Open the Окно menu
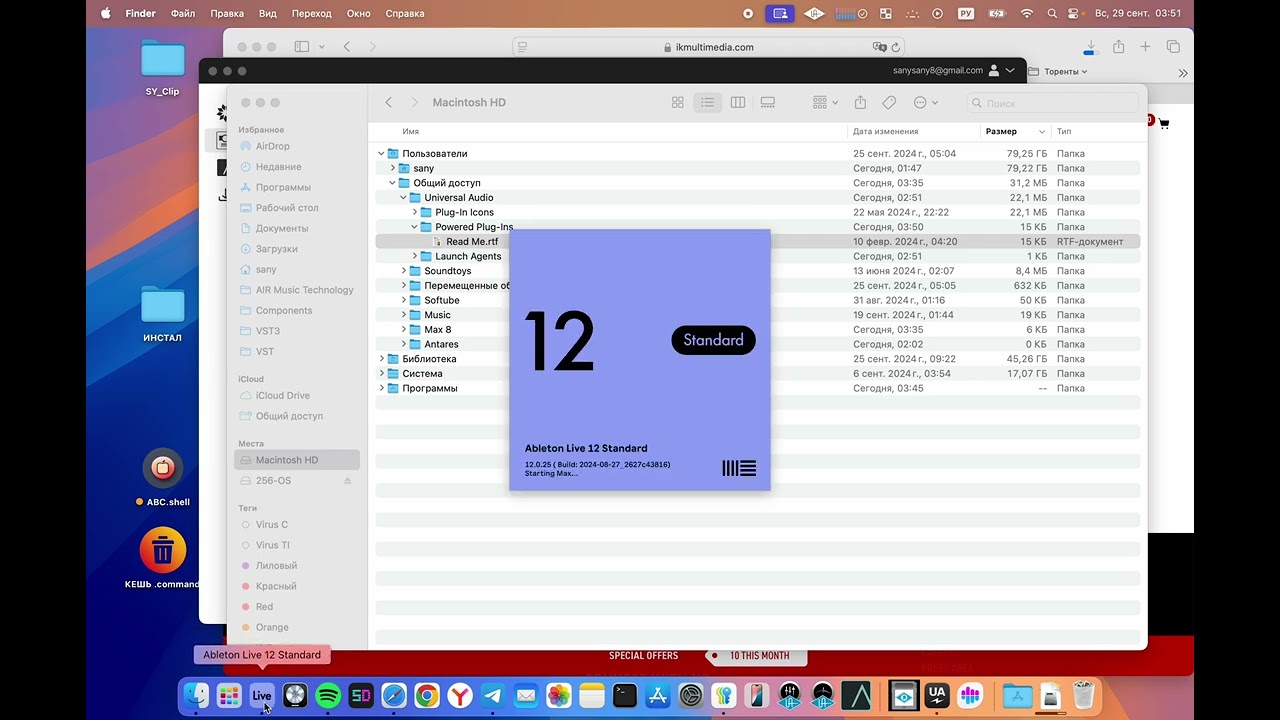The width and height of the screenshot is (1280, 720). 358,13
